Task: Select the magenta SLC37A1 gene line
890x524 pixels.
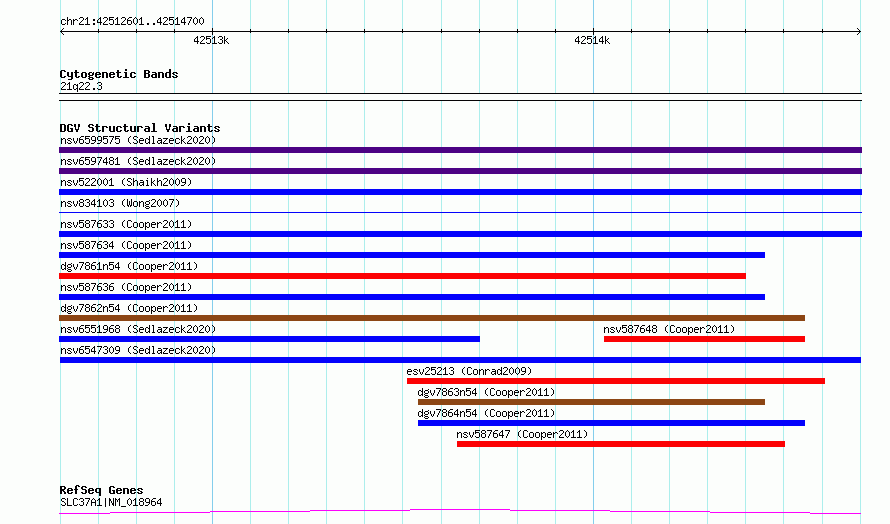Action: coord(460,512)
